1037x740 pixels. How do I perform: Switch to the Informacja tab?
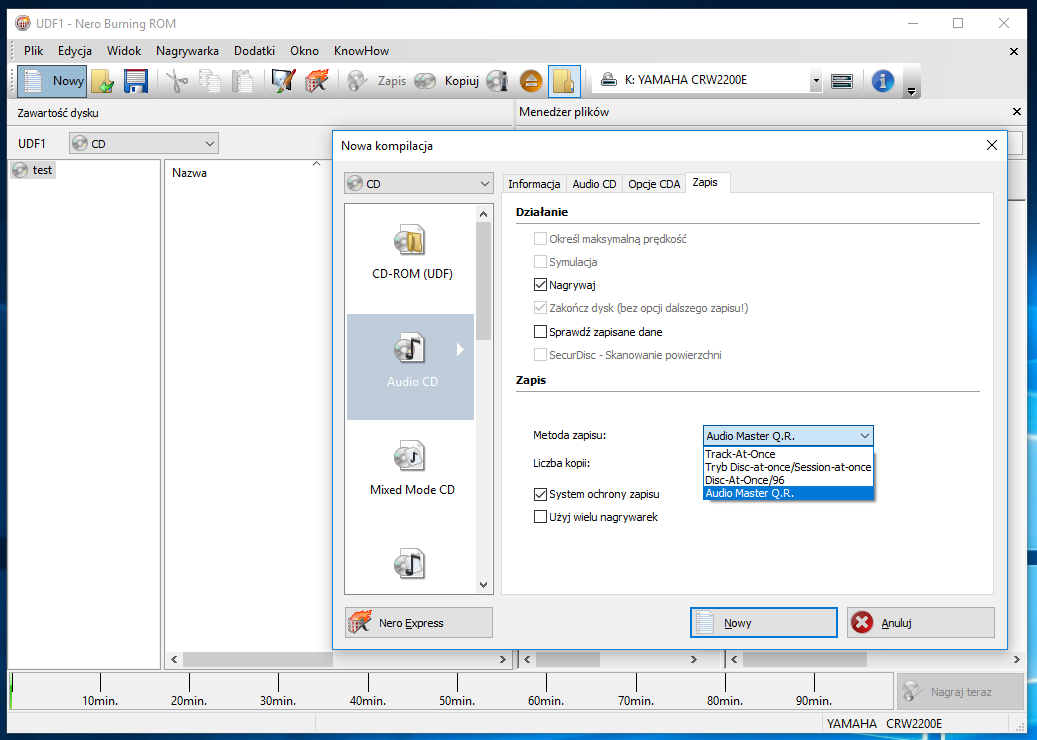coord(534,184)
